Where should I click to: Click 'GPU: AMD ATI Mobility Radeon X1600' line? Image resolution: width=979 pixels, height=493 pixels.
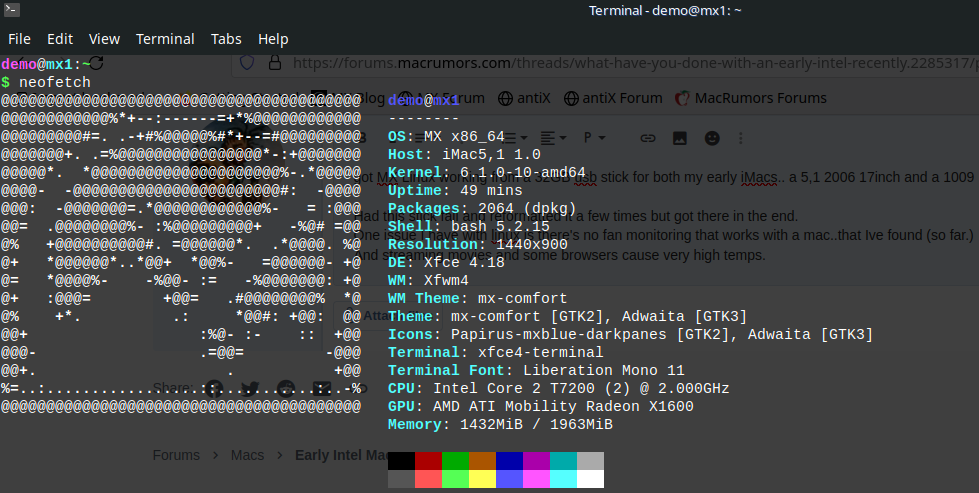tap(541, 407)
